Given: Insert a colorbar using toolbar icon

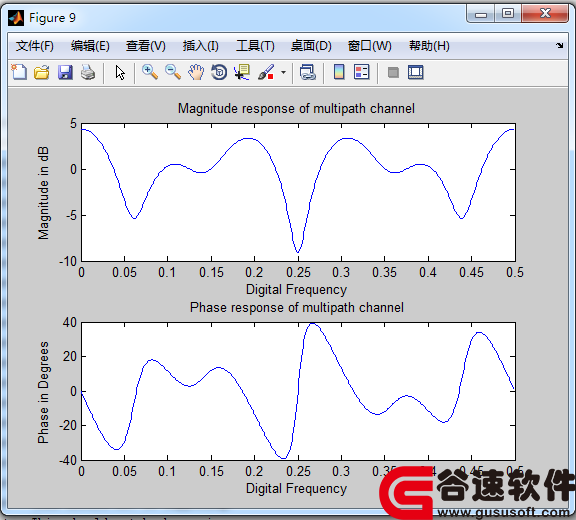Looking at the screenshot, I should point(339,72).
